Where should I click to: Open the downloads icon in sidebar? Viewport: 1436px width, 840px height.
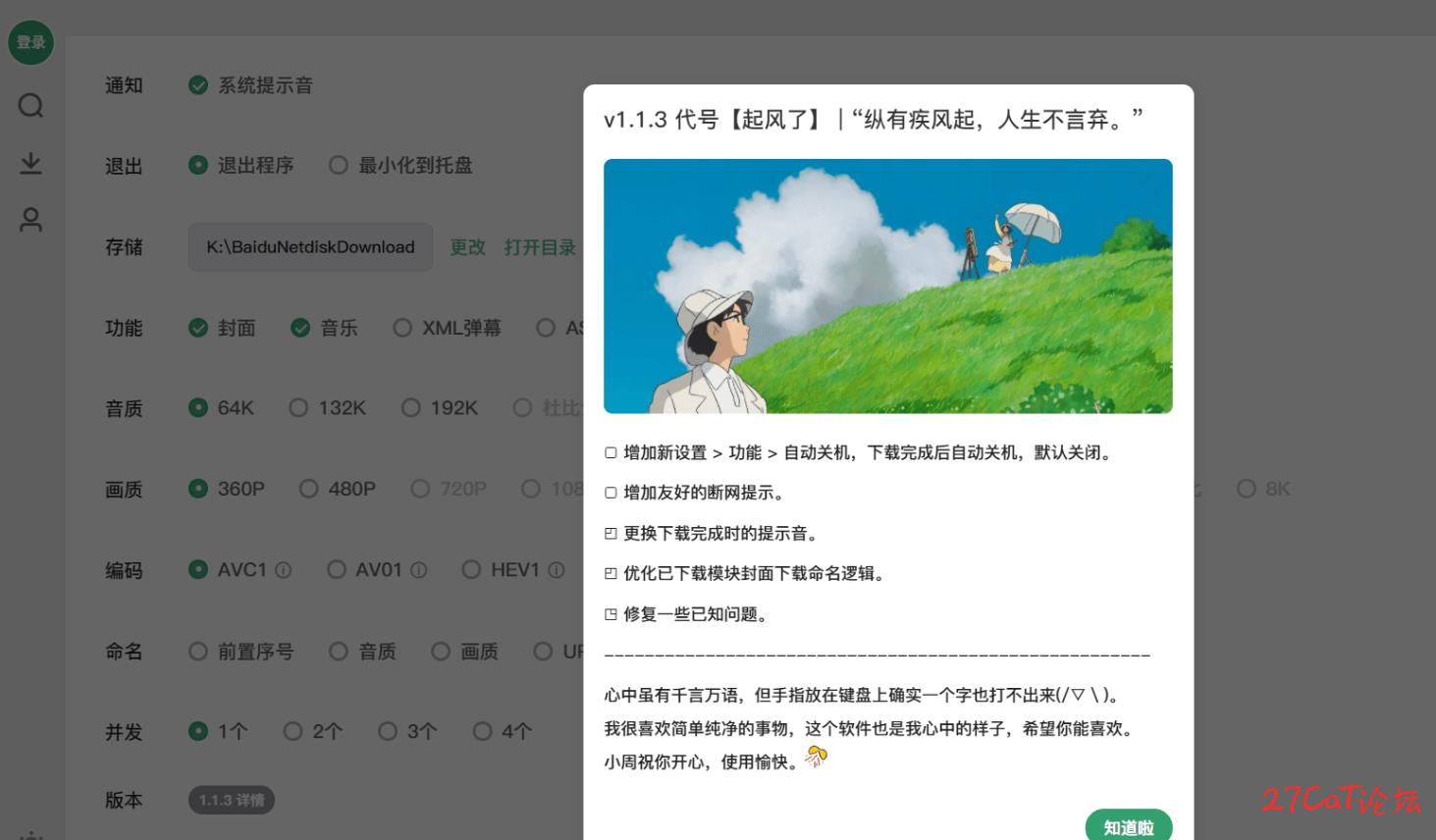point(30,163)
